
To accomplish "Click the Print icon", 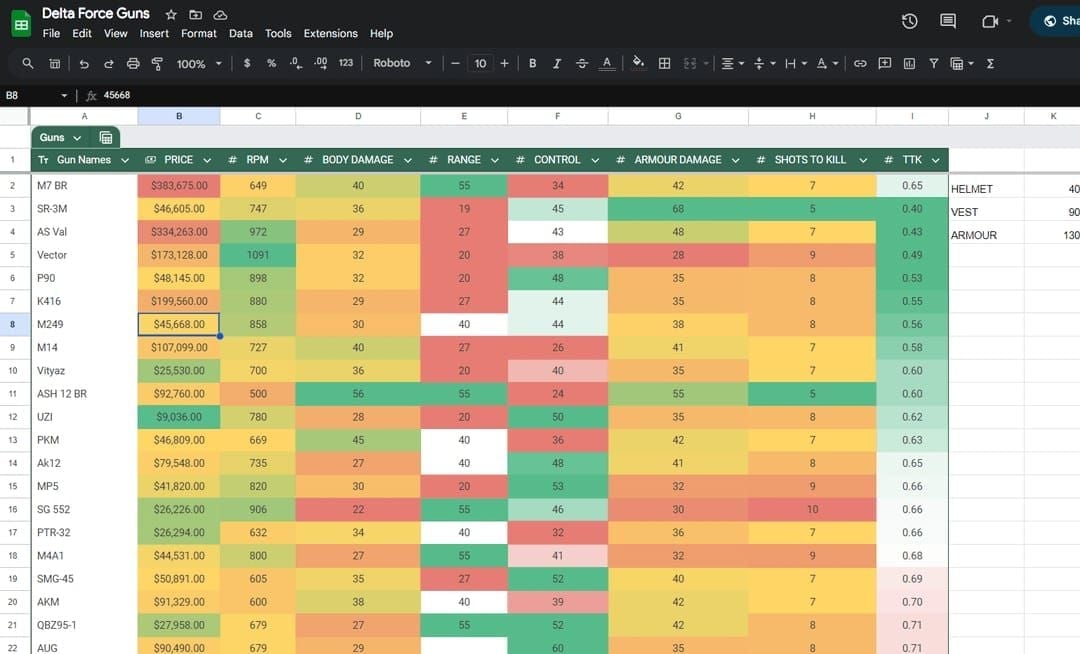I will (133, 63).
